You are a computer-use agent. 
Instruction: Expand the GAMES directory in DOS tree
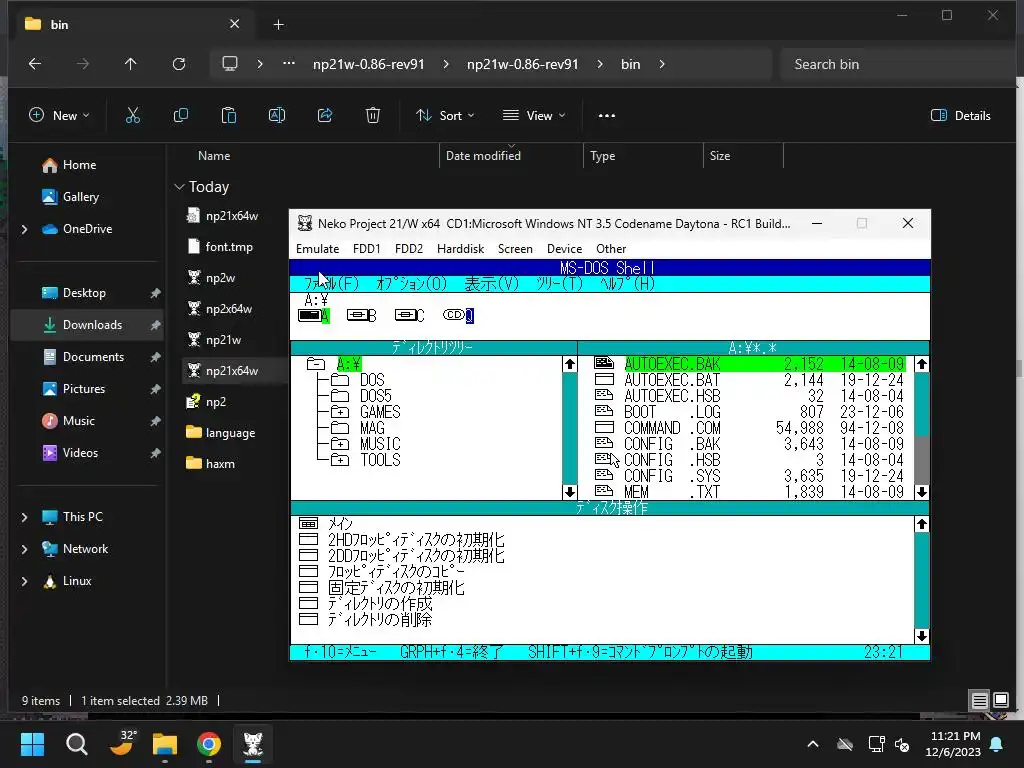coord(339,412)
